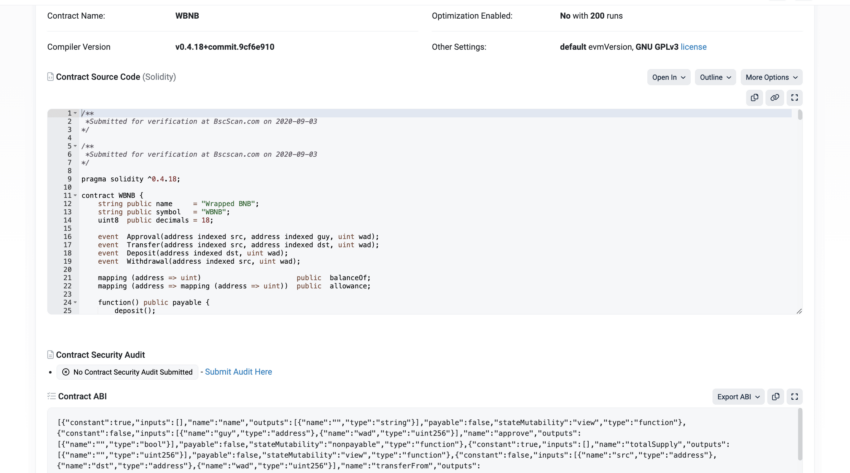Click the Other Settings label
This screenshot has height=473, width=850.
pos(459,47)
